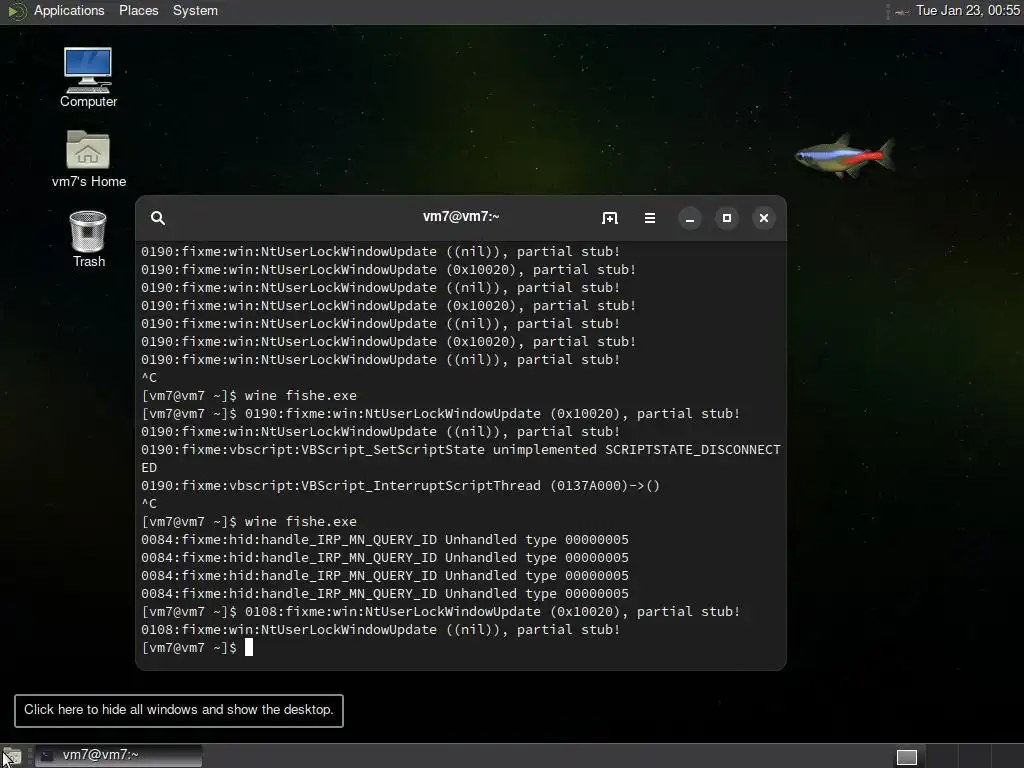Open terminal search with magnifier icon
The image size is (1024, 768).
click(x=157, y=218)
